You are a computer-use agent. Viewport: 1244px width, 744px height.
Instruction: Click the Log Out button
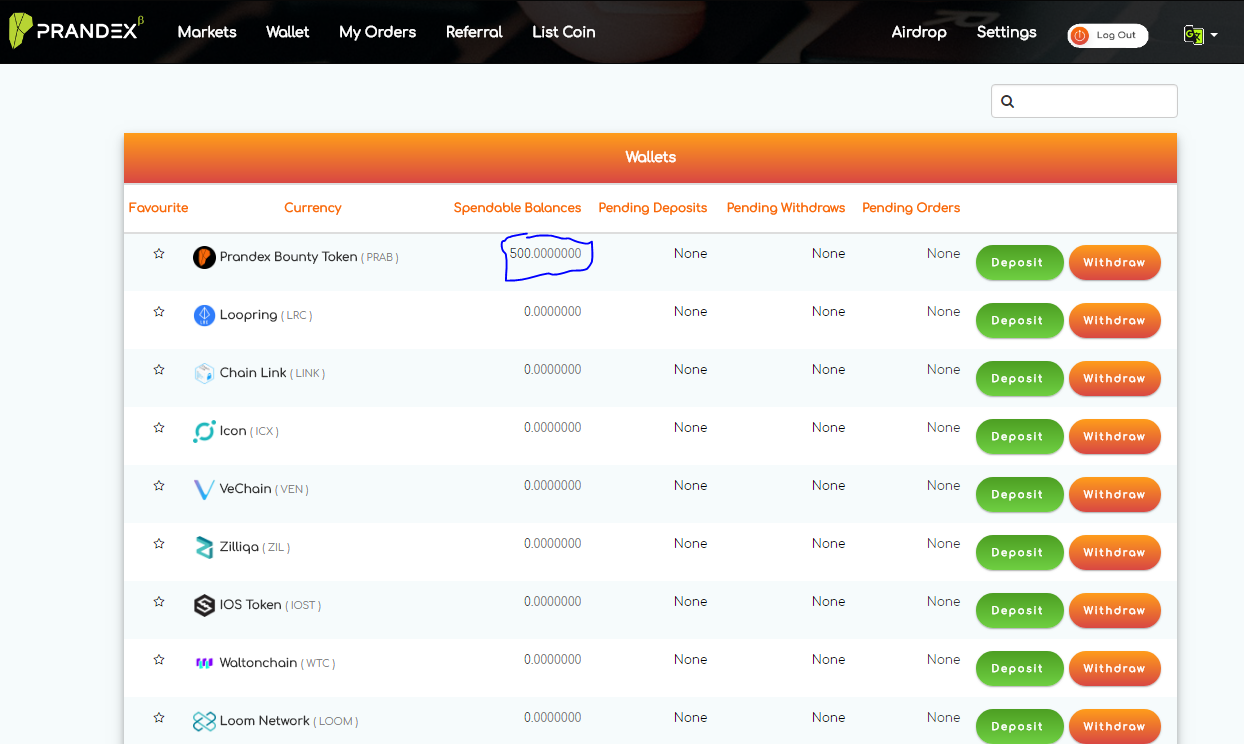point(1108,36)
